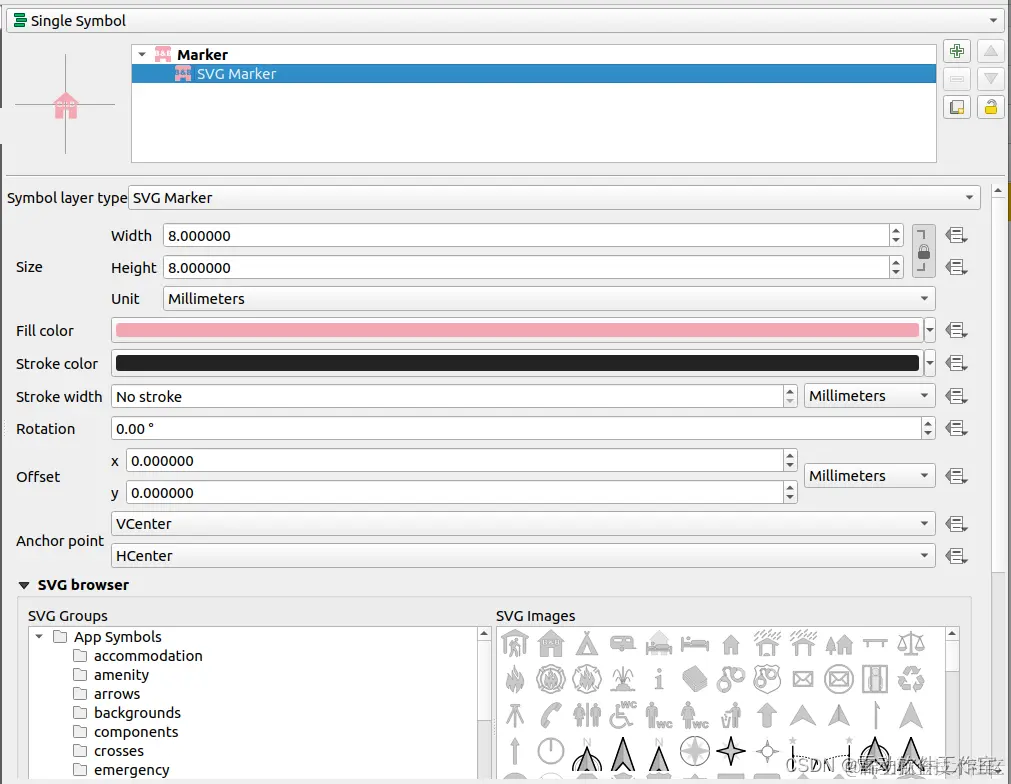Click into the Rotation value field

tap(516, 429)
